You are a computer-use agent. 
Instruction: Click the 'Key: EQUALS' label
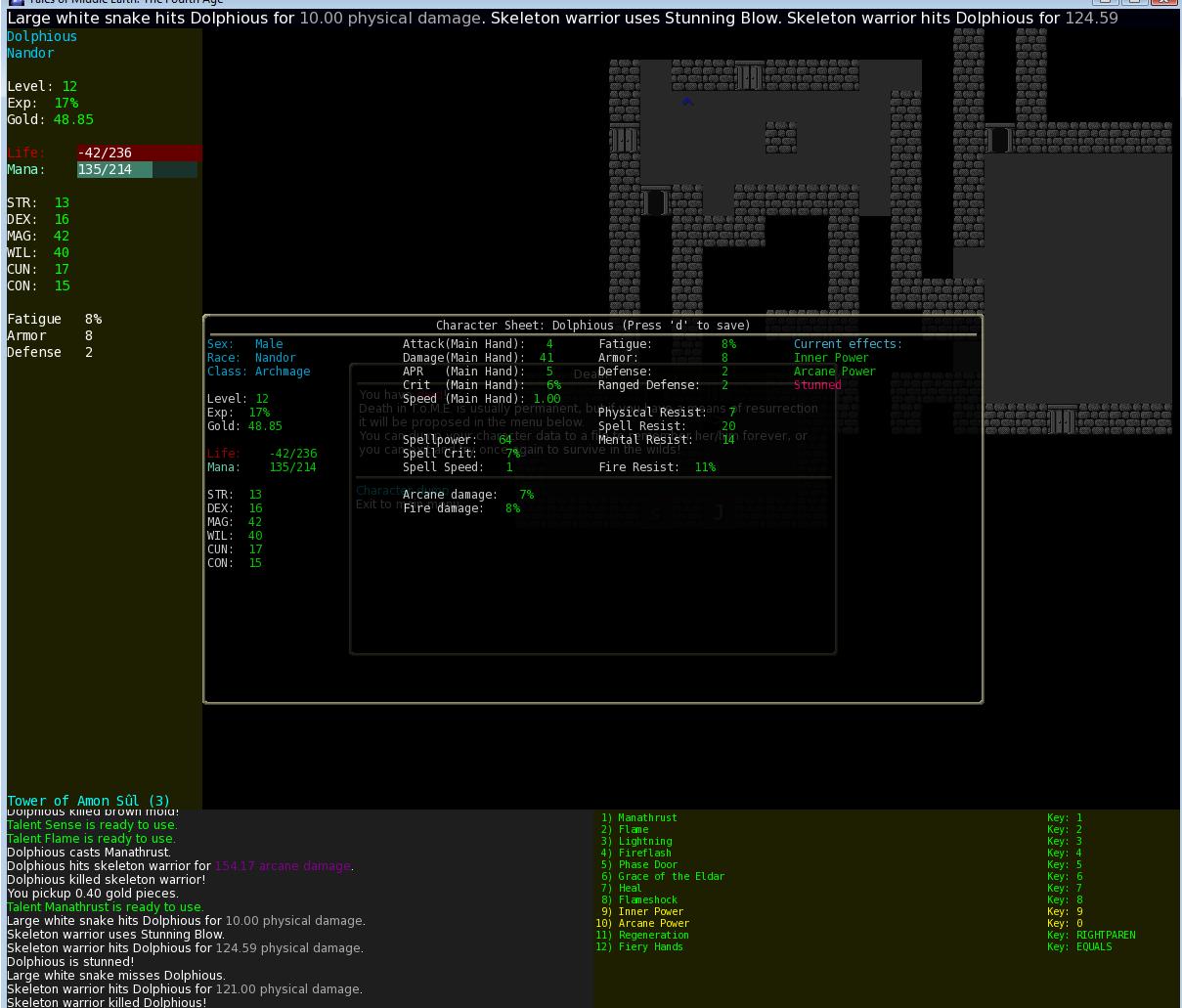(1079, 946)
